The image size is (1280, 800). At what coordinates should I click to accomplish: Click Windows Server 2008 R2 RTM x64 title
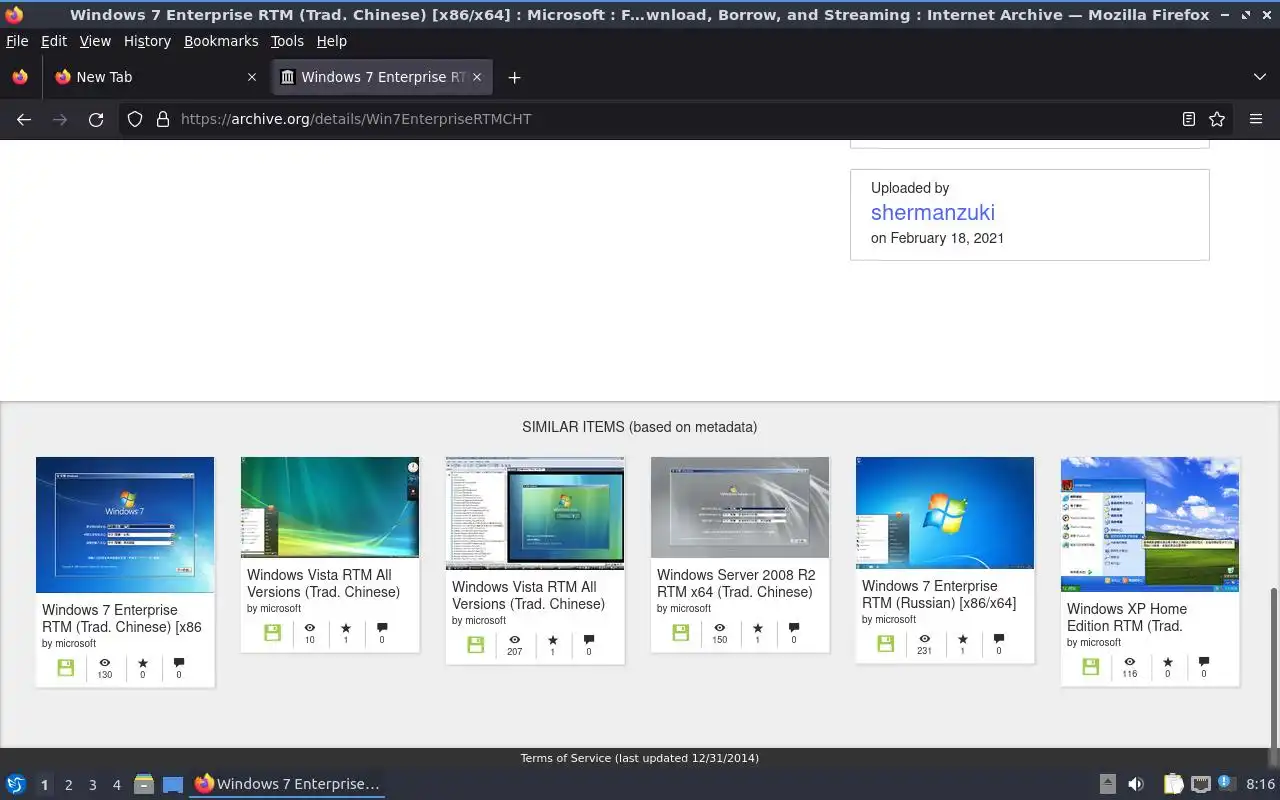(x=736, y=583)
